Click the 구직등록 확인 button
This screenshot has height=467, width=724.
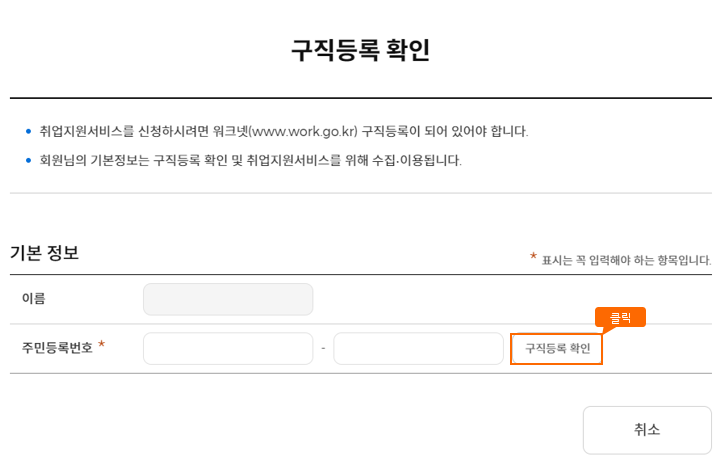coord(557,349)
